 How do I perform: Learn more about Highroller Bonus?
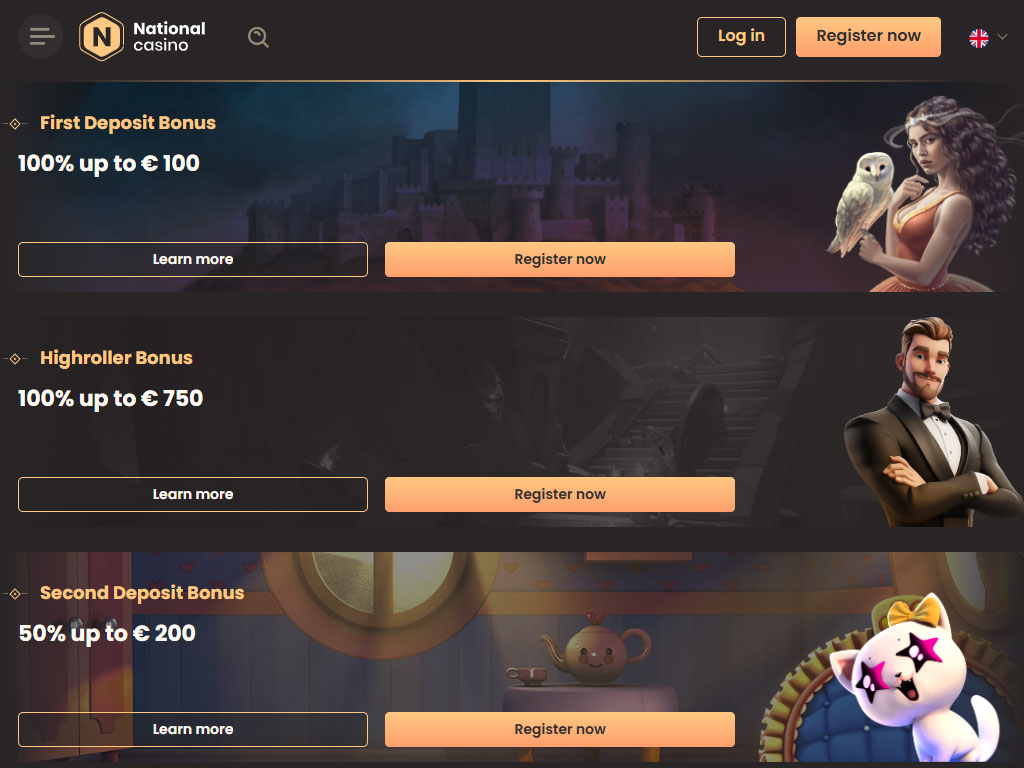pyautogui.click(x=193, y=494)
